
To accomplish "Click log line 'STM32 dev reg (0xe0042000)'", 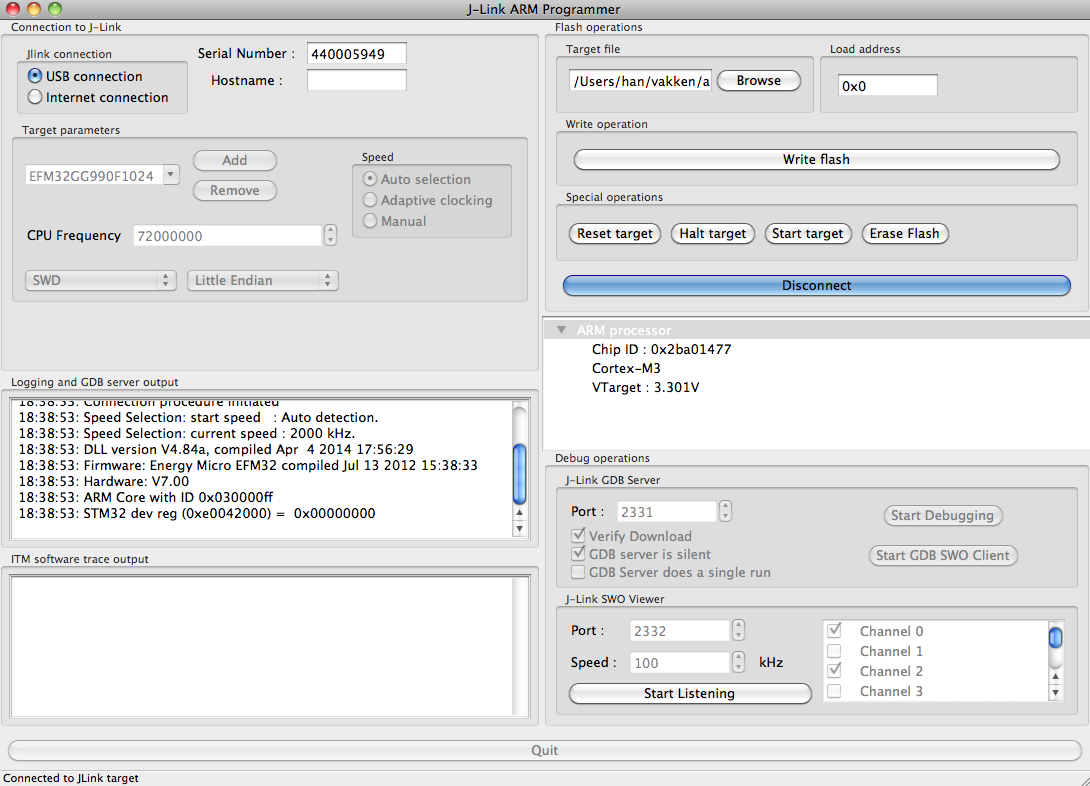I will [x=197, y=513].
